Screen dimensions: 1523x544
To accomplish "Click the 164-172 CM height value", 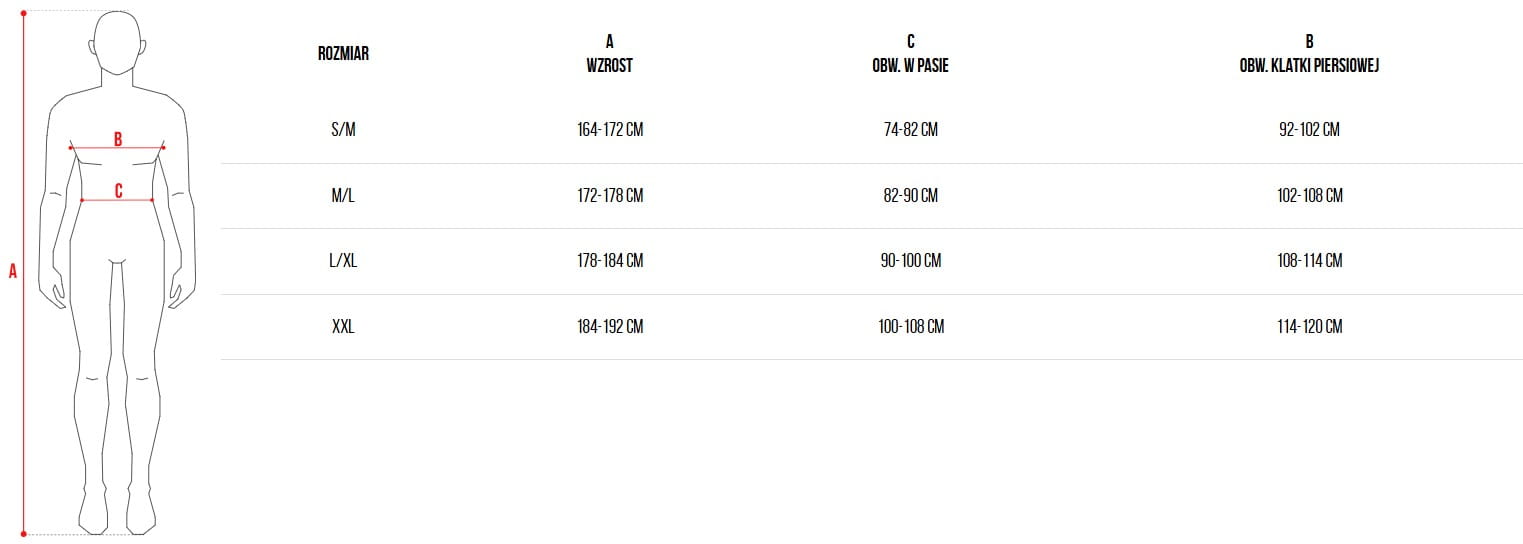I will click(x=610, y=130).
